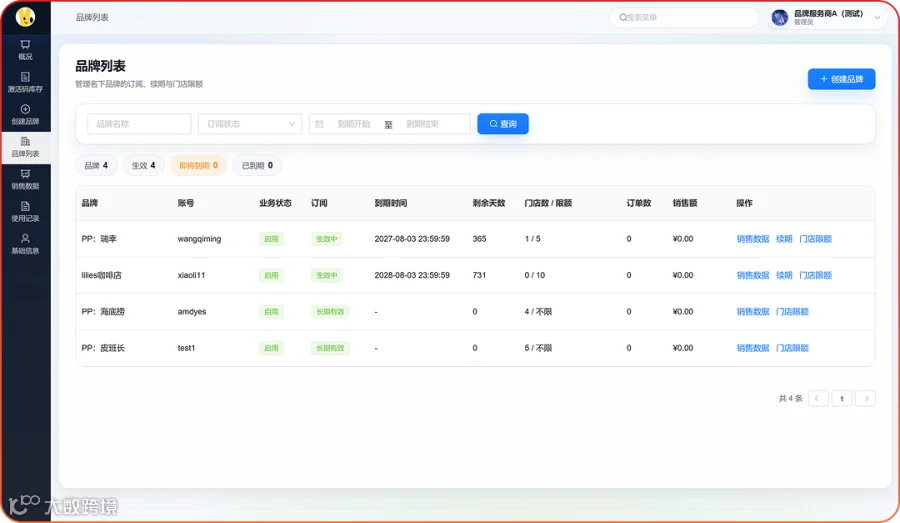Click expiry date 2027-08-03 23:59:59
Screen dimensions: 900x523
pyautogui.click(x=412, y=239)
